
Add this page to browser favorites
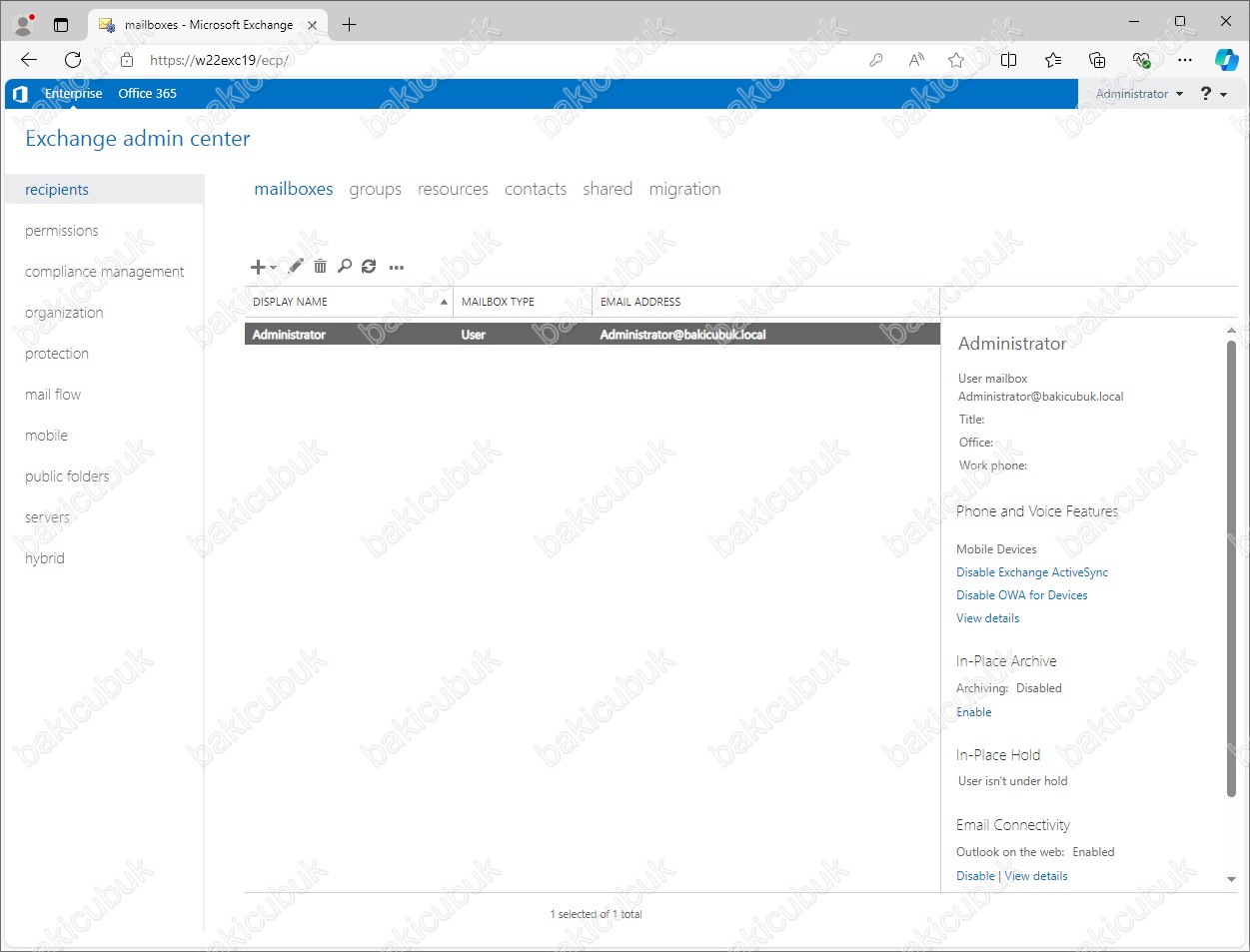pyautogui.click(x=956, y=60)
